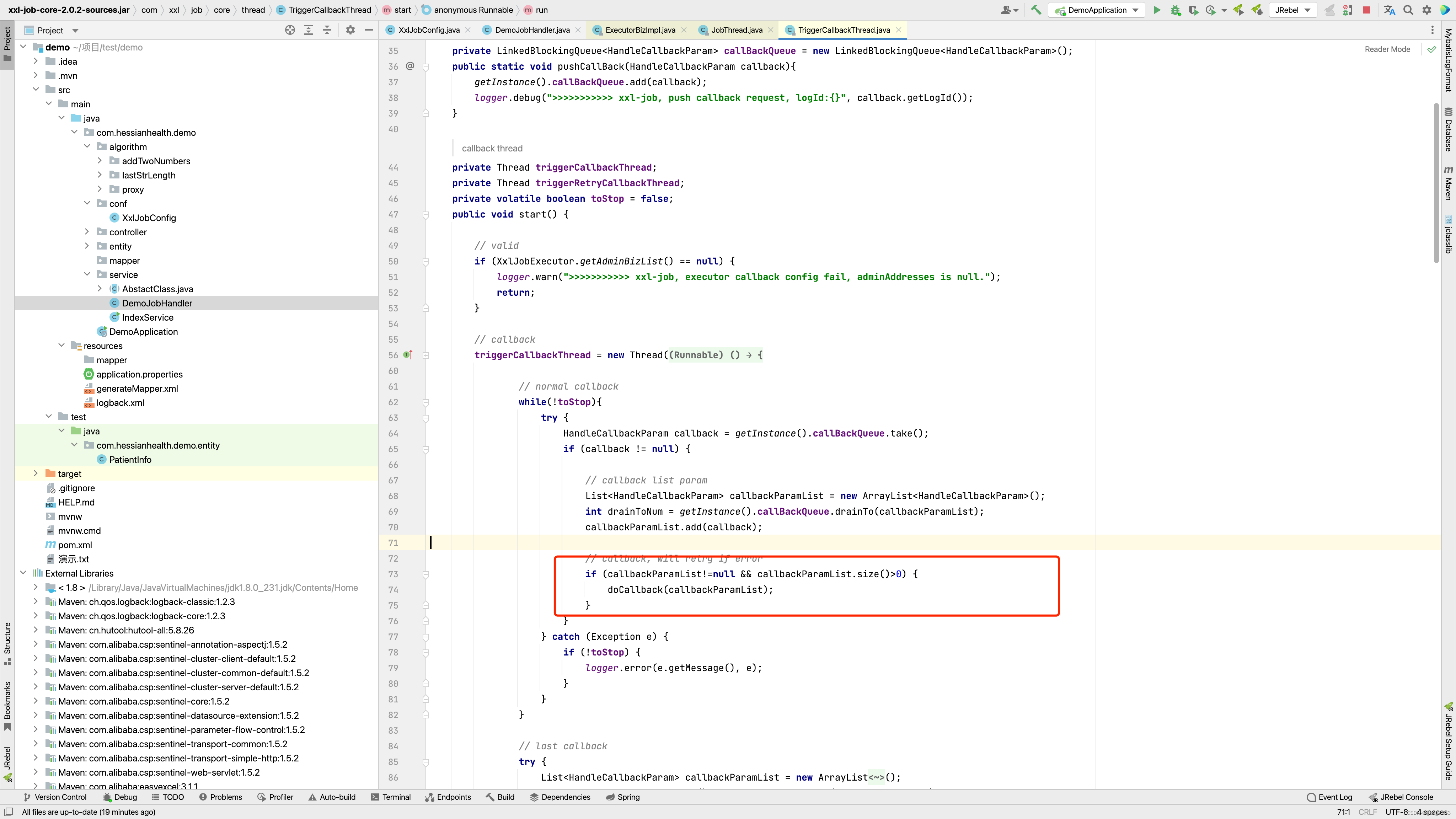Stop the running application with the red square
Screen dimensions: 1456x819
point(1366,10)
